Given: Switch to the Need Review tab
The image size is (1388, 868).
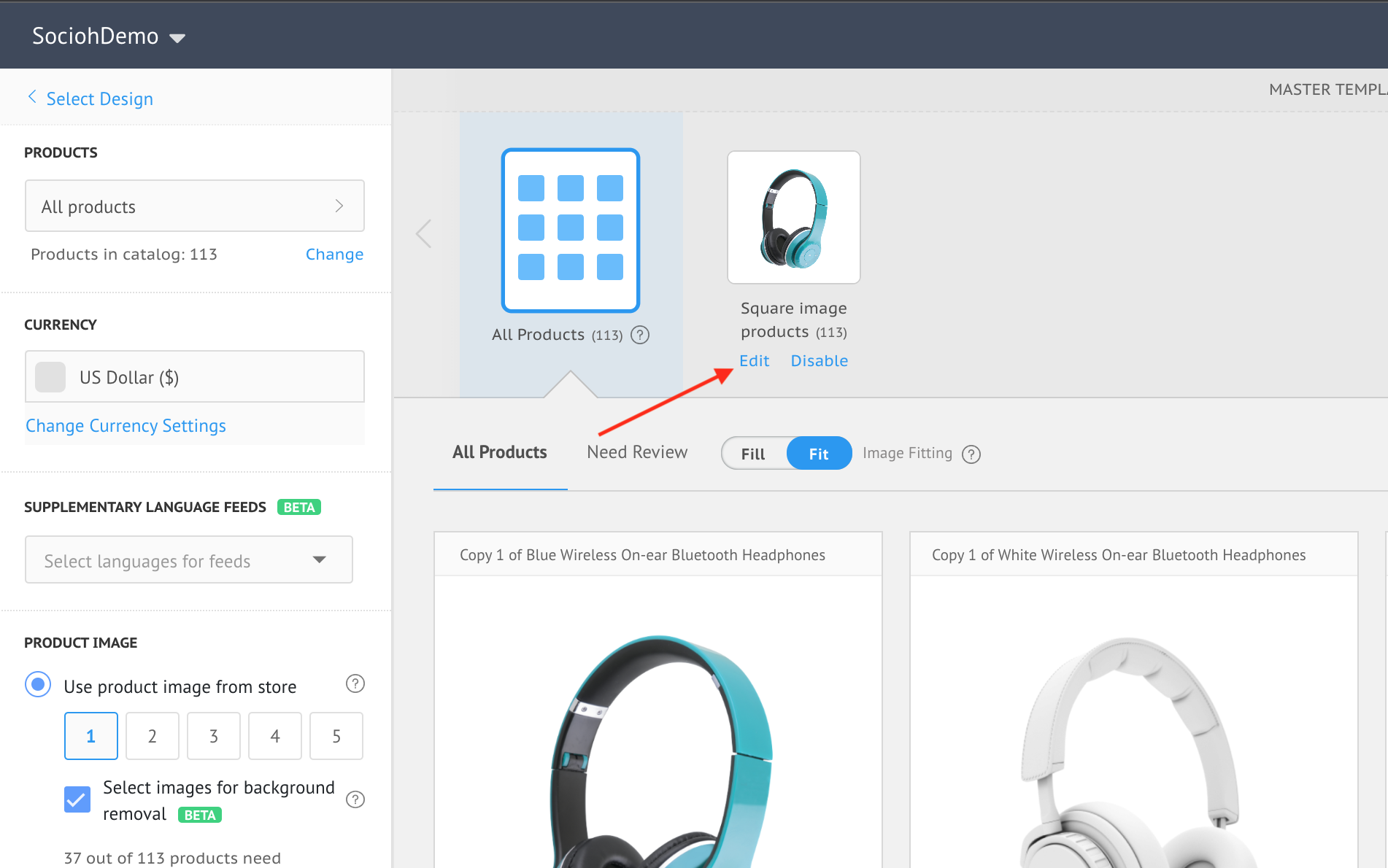Looking at the screenshot, I should 636,452.
